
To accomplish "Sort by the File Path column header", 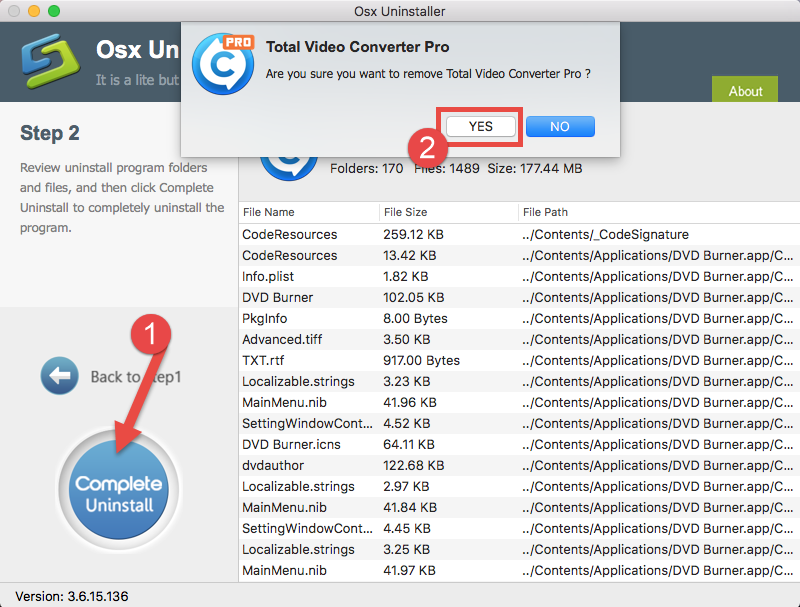I will click(545, 212).
